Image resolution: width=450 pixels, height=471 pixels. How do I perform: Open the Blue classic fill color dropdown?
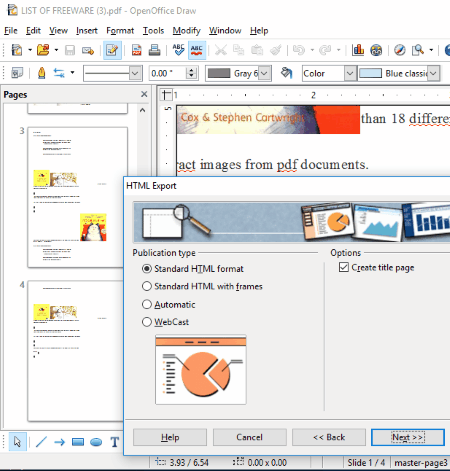433,73
